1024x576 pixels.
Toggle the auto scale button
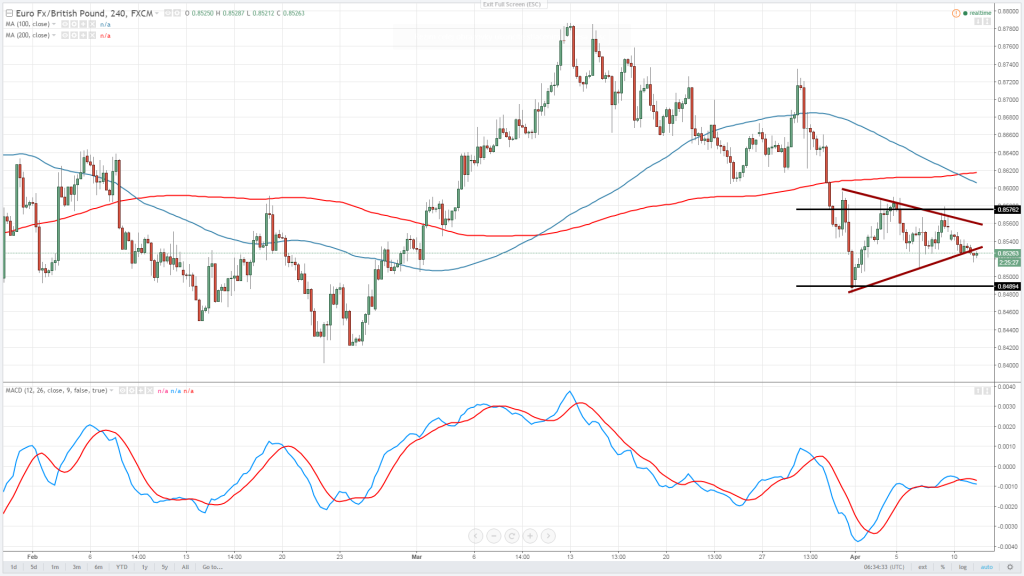[x=986, y=567]
